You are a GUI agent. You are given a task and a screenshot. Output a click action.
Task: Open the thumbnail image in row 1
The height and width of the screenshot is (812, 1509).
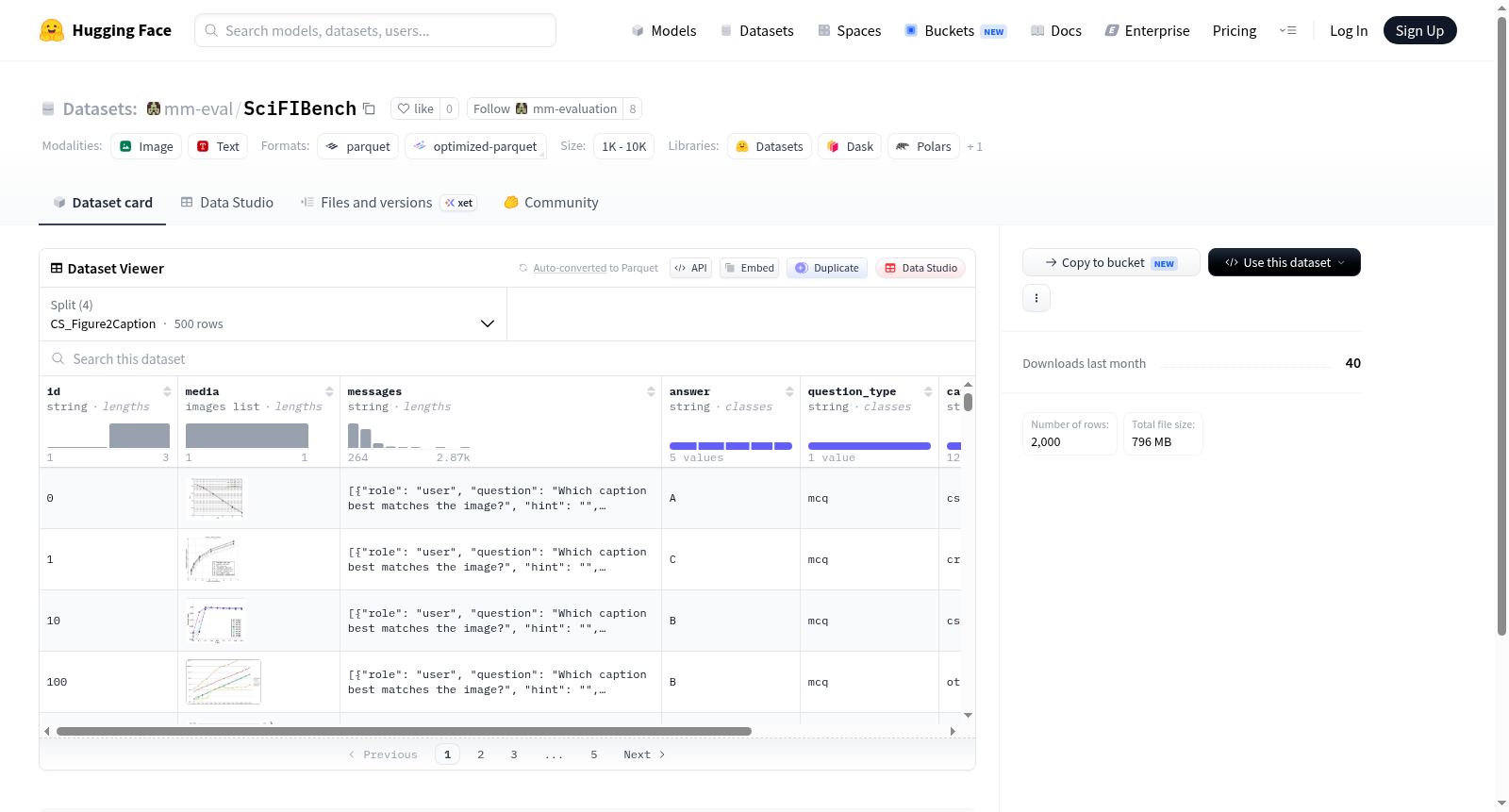[x=213, y=559]
